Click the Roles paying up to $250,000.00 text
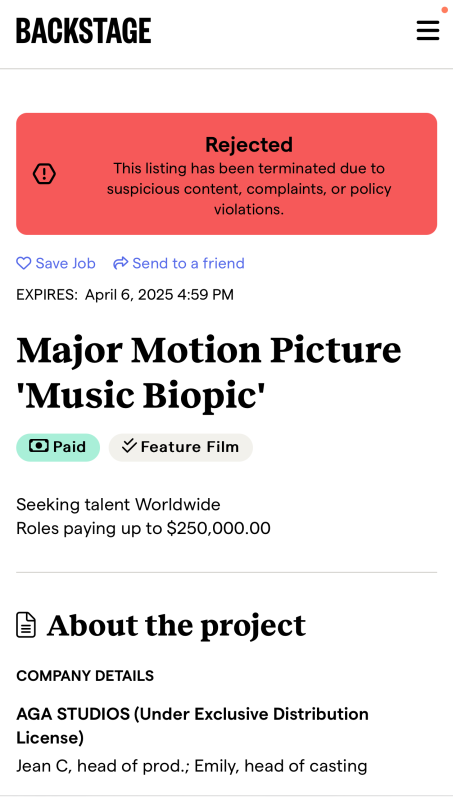This screenshot has width=453, height=797. 143,529
